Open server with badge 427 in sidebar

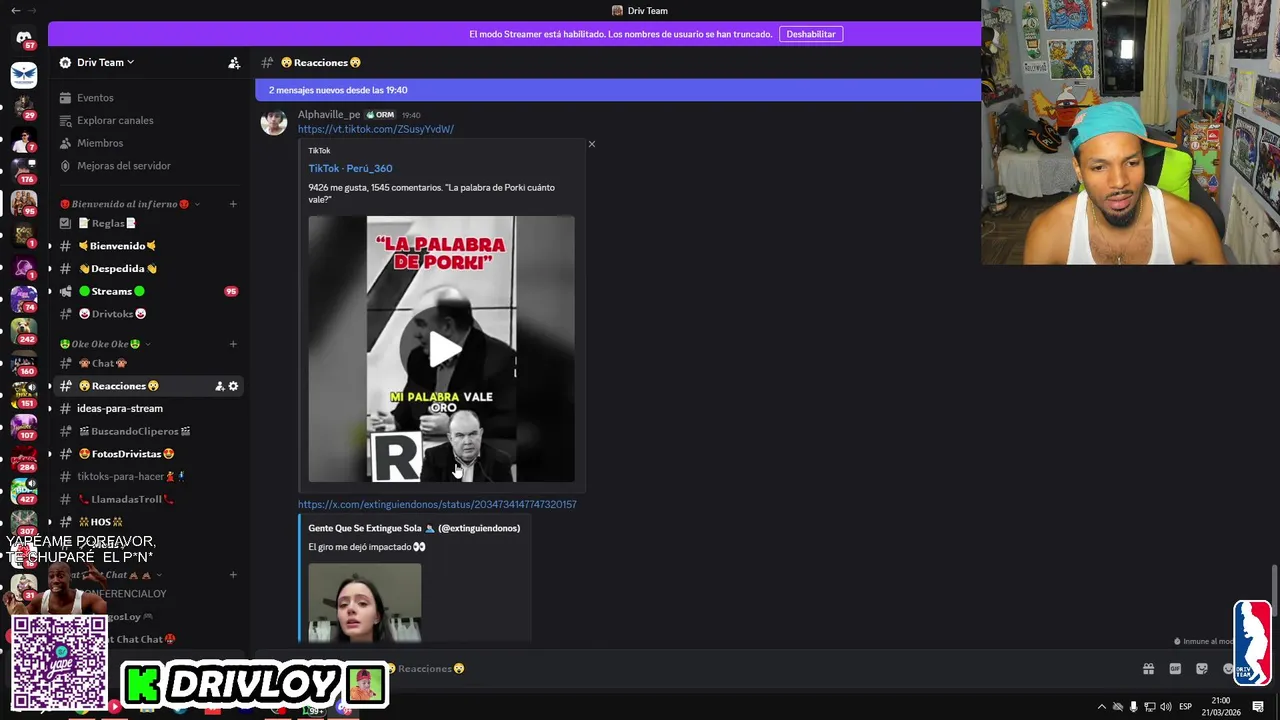tap(24, 490)
